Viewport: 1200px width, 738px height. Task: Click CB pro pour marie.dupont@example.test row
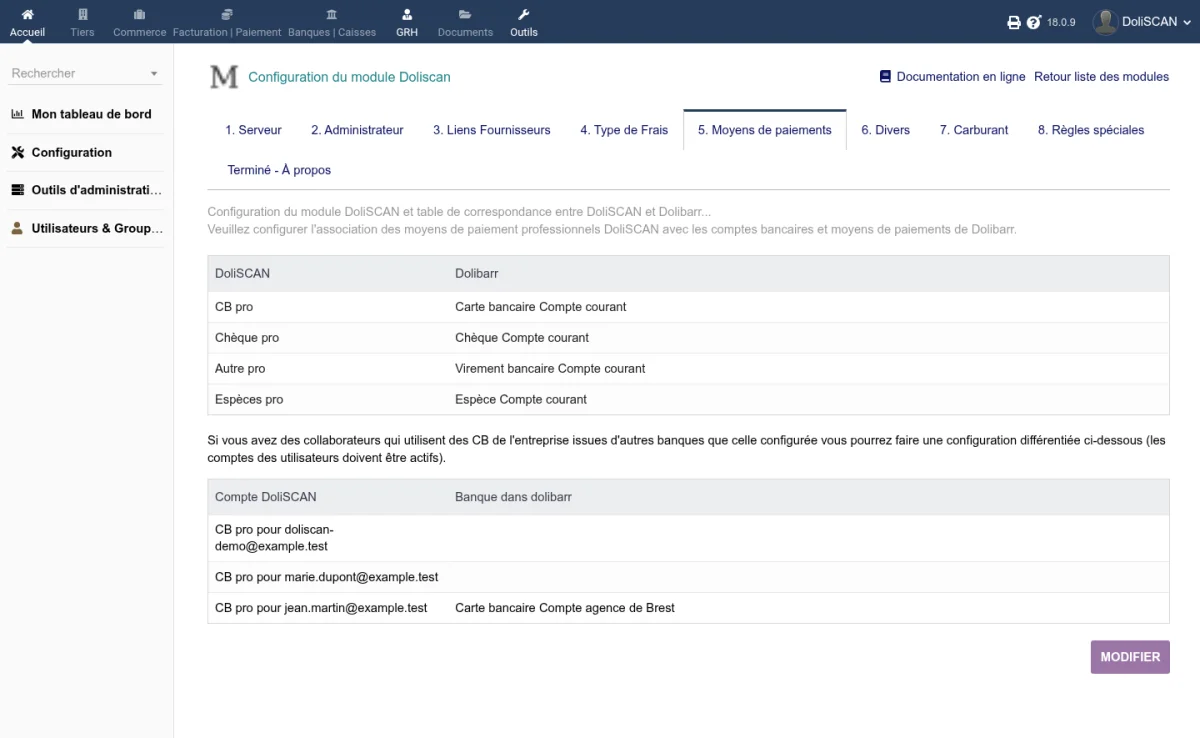[x=688, y=577]
